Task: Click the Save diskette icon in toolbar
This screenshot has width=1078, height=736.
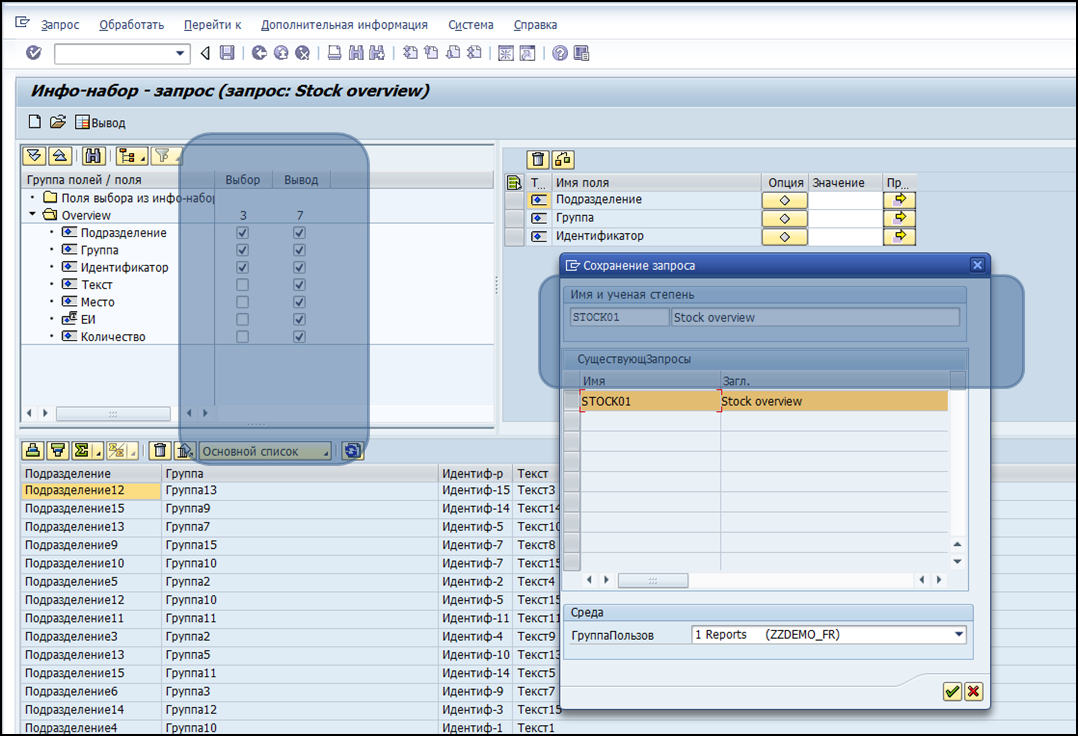Action: [x=227, y=53]
